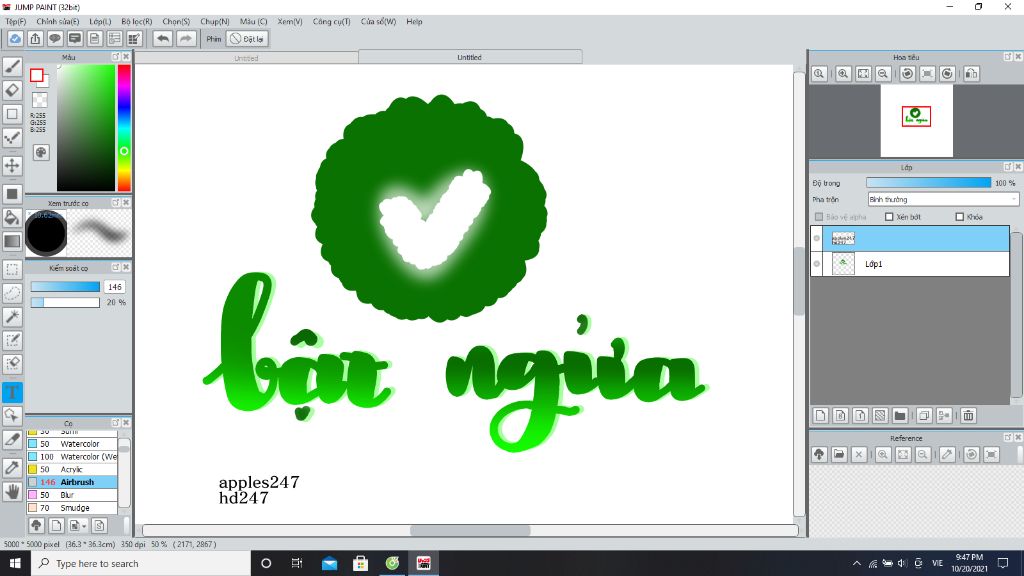Select the Select Pen tool
The height and width of the screenshot is (576, 1024).
[x=12, y=340]
